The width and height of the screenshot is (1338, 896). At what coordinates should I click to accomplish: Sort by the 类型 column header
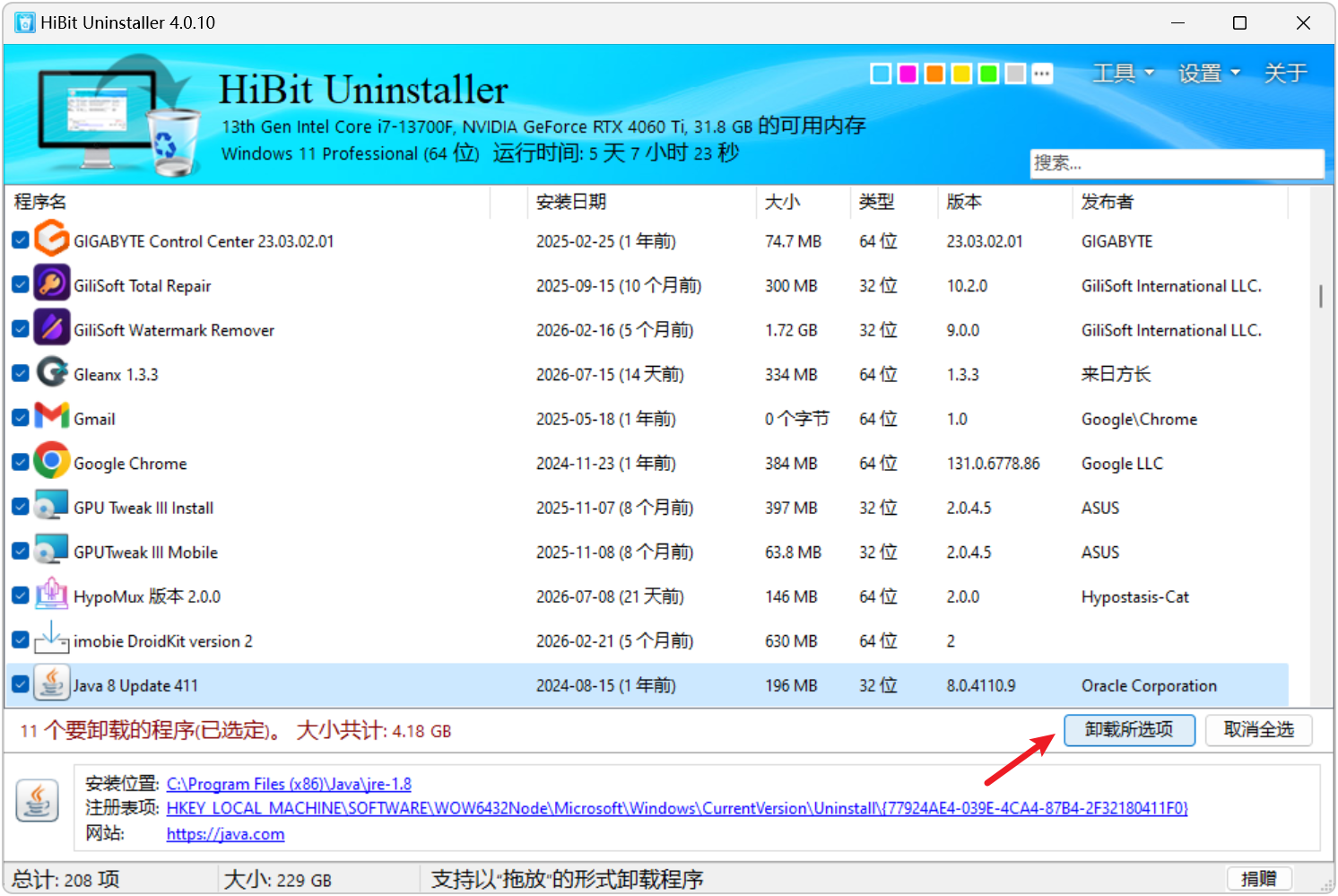tap(894, 202)
